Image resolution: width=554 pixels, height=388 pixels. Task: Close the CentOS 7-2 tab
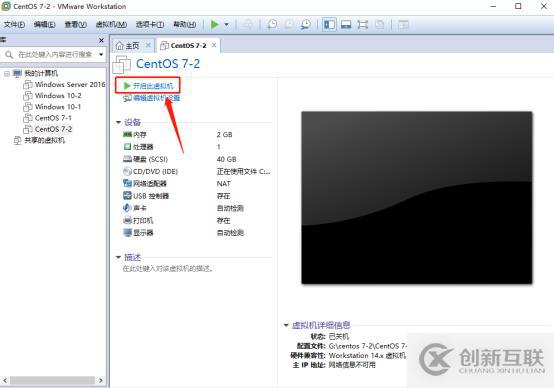tap(214, 45)
